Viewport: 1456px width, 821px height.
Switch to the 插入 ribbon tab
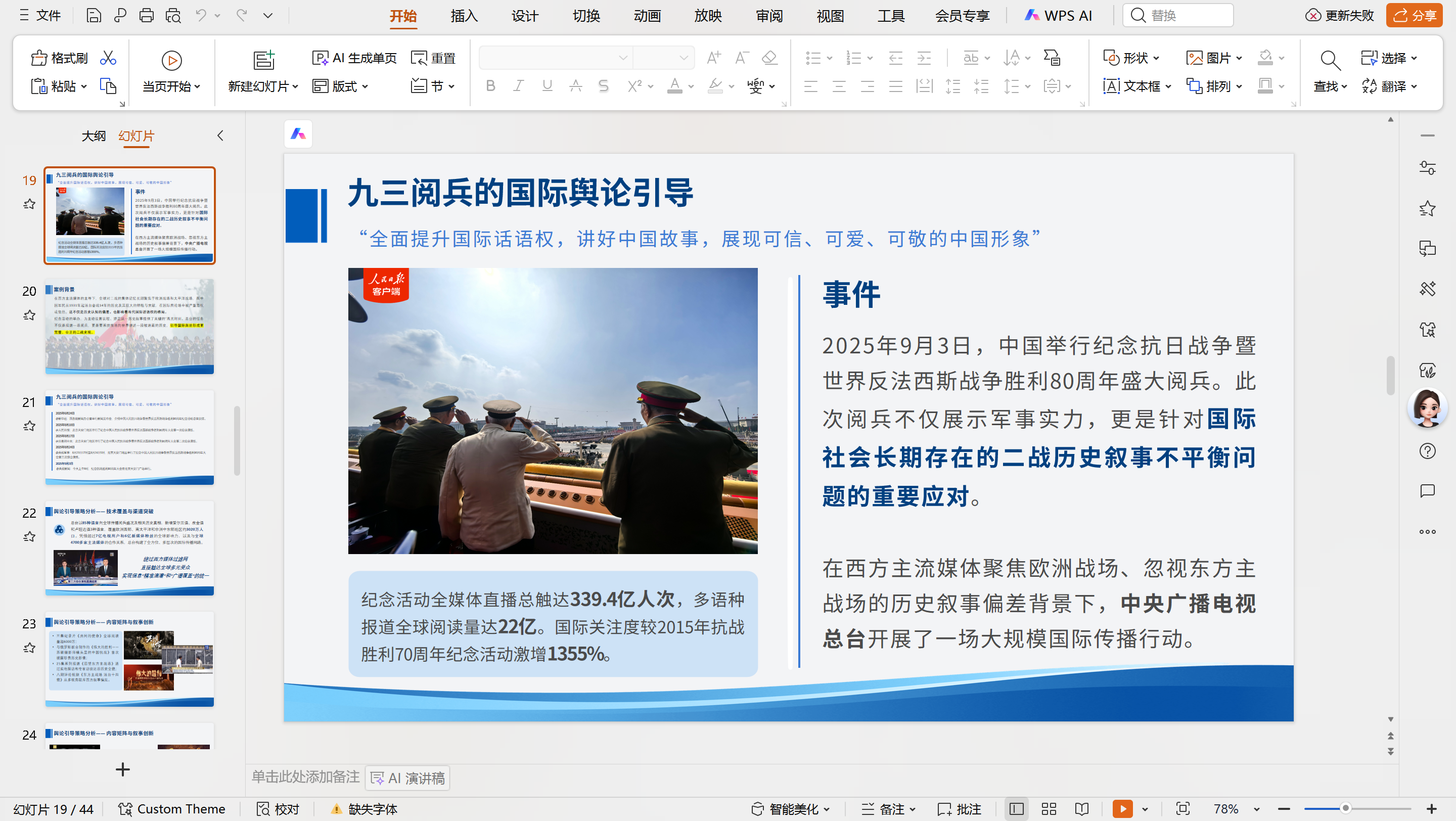pyautogui.click(x=464, y=16)
